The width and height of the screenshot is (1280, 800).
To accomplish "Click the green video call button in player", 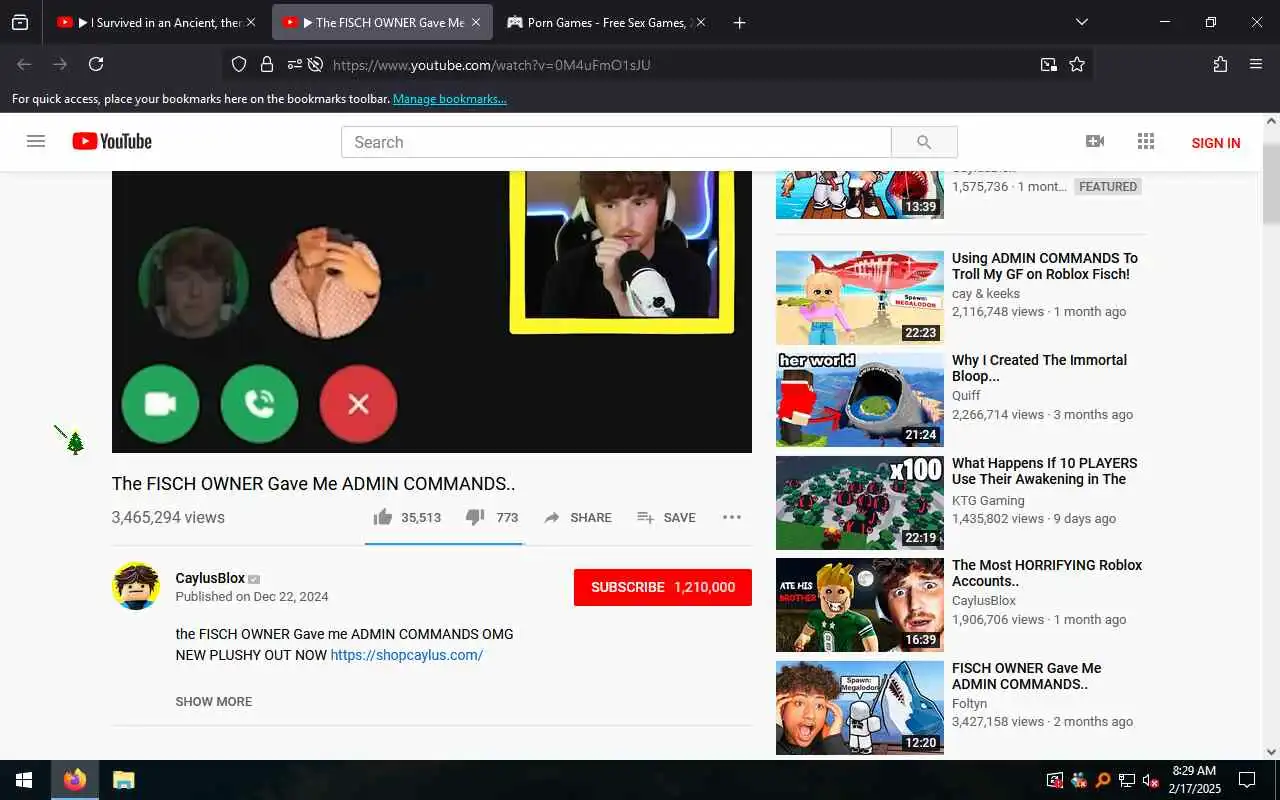I will click(160, 404).
